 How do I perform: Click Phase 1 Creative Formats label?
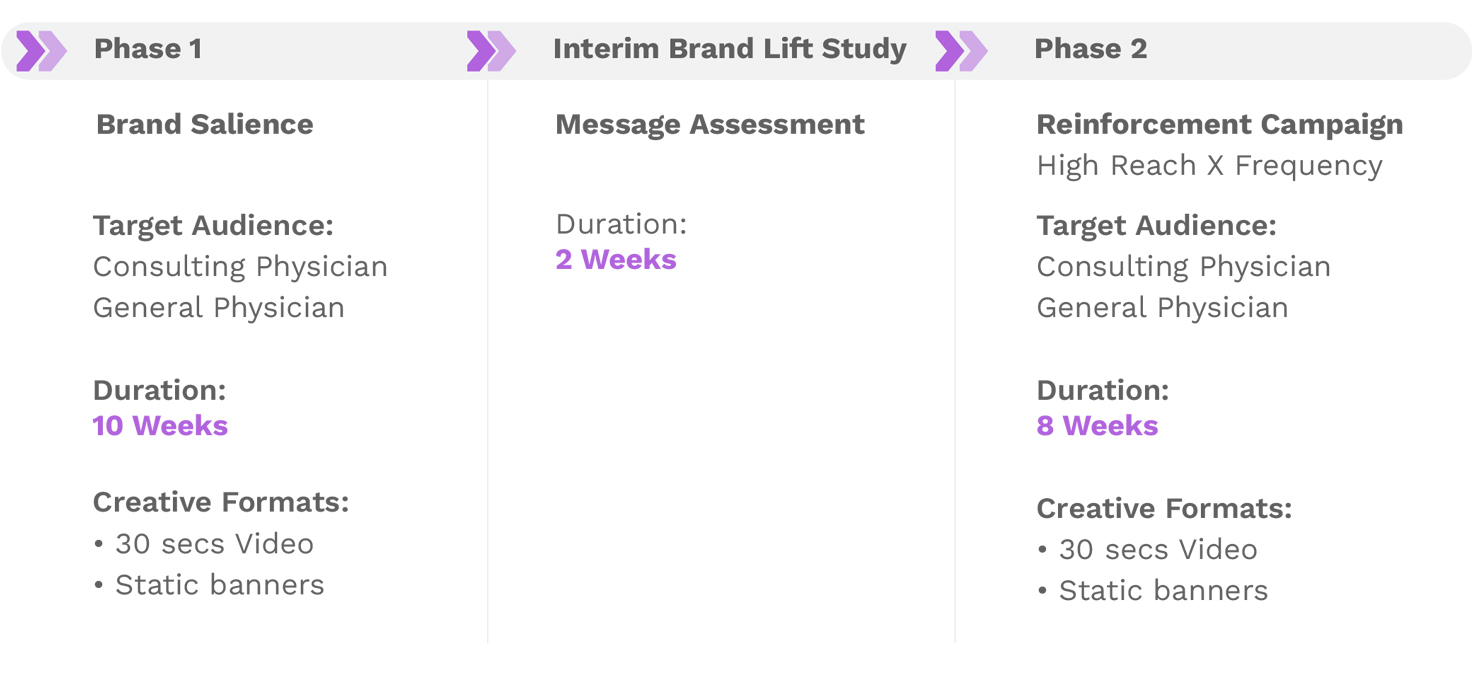221,502
